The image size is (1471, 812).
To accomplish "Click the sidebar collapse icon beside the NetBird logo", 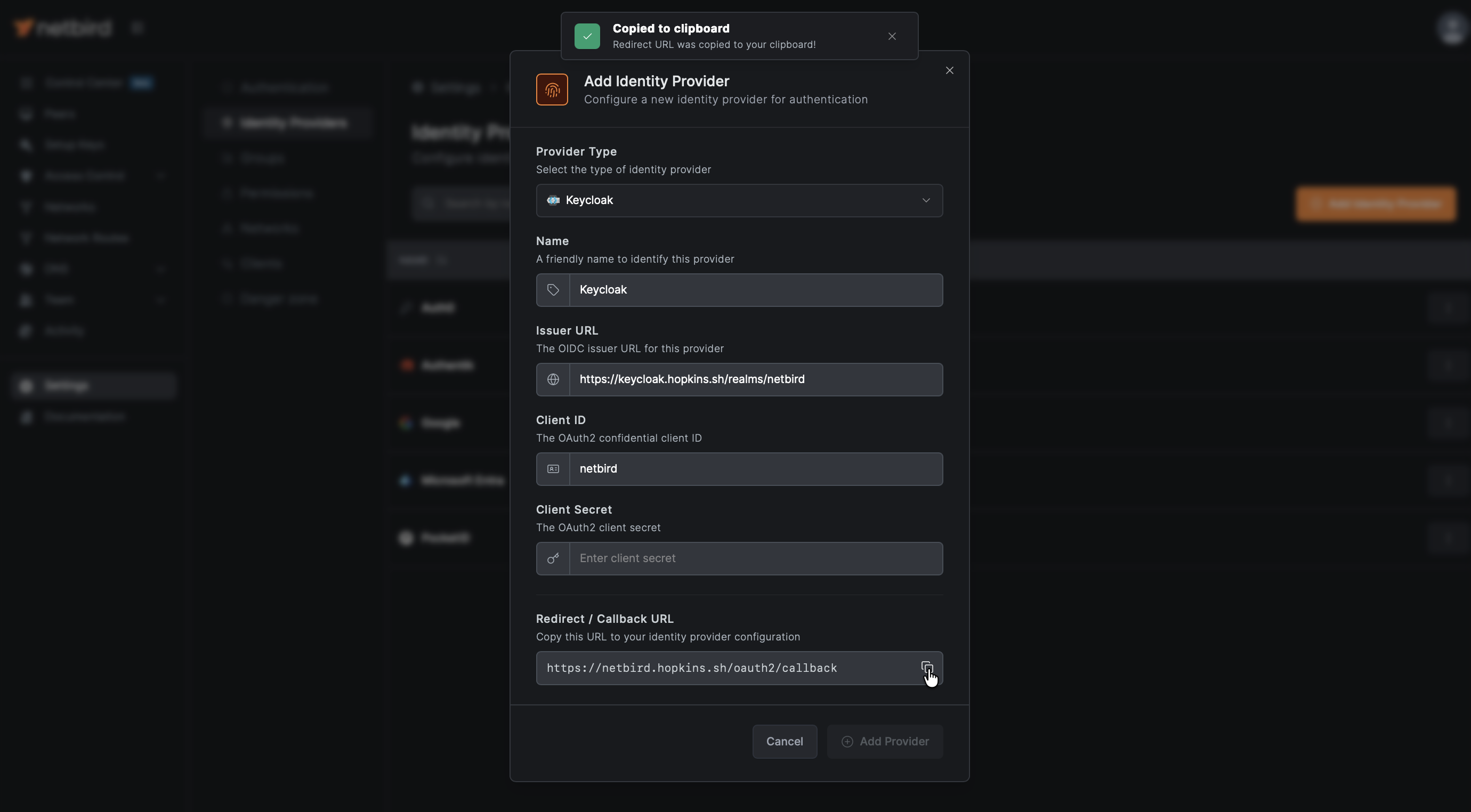I will [137, 27].
